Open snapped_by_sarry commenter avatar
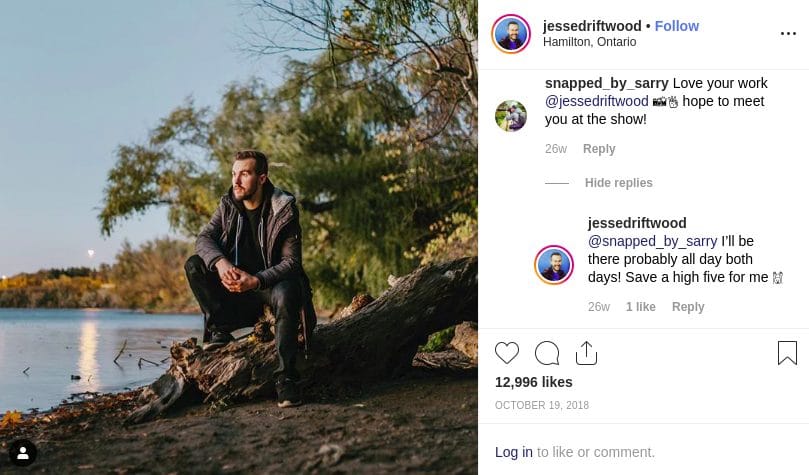The image size is (809, 475). 511,116
